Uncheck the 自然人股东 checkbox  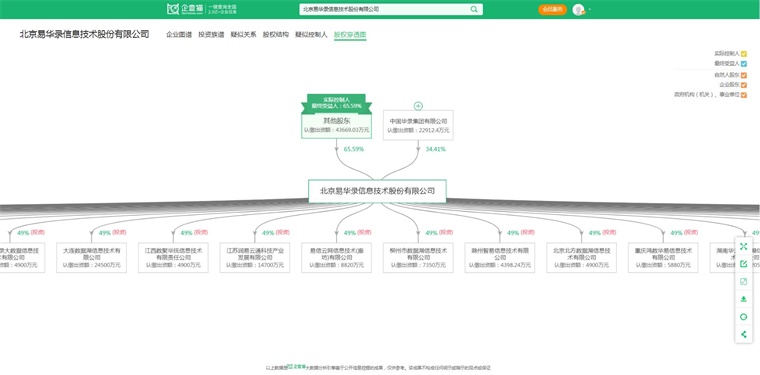744,75
